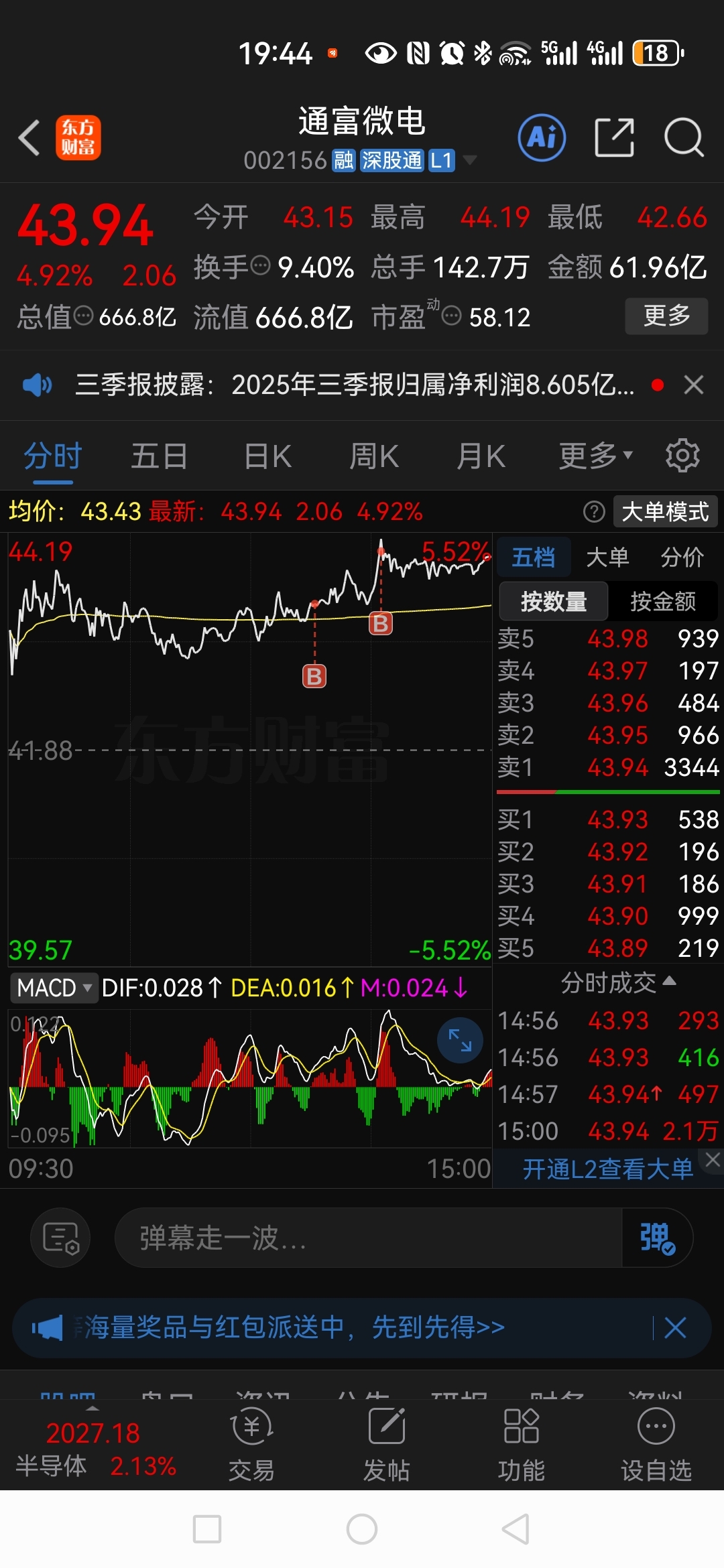Tap the 更多 quote details button
Viewport: 724px width, 1568px height.
(x=666, y=316)
